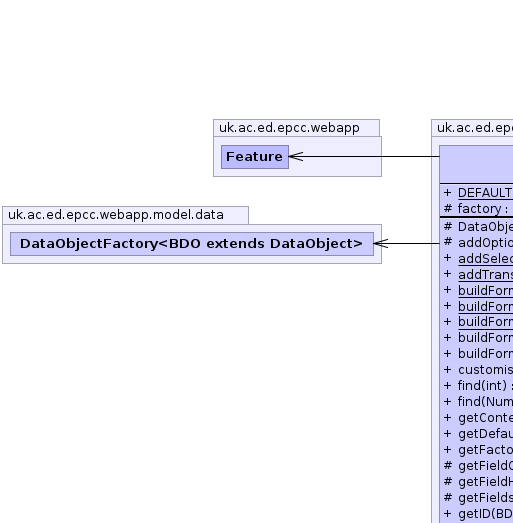Select the Feature class box
Screen dimensions: 513x523
point(255,157)
